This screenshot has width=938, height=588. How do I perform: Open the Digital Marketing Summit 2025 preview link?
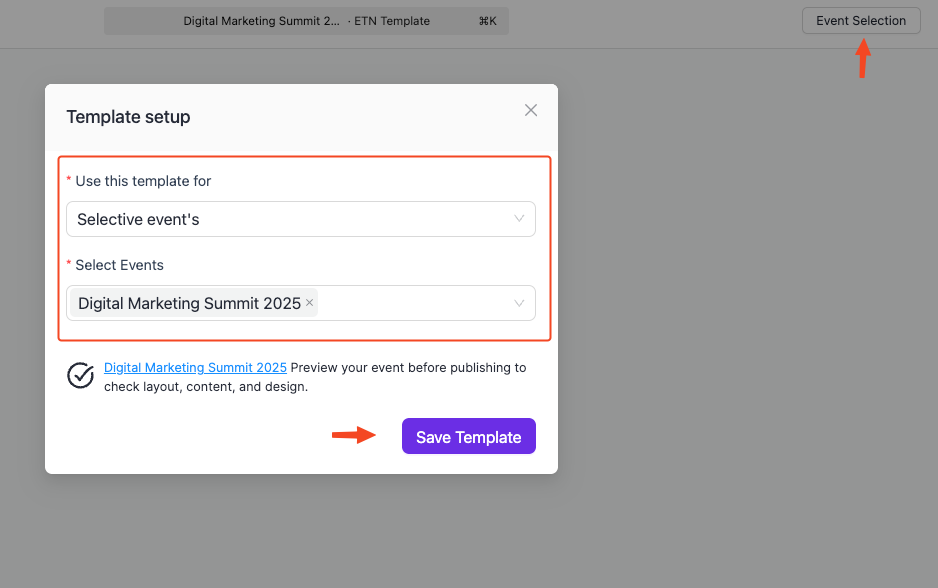pyautogui.click(x=195, y=367)
